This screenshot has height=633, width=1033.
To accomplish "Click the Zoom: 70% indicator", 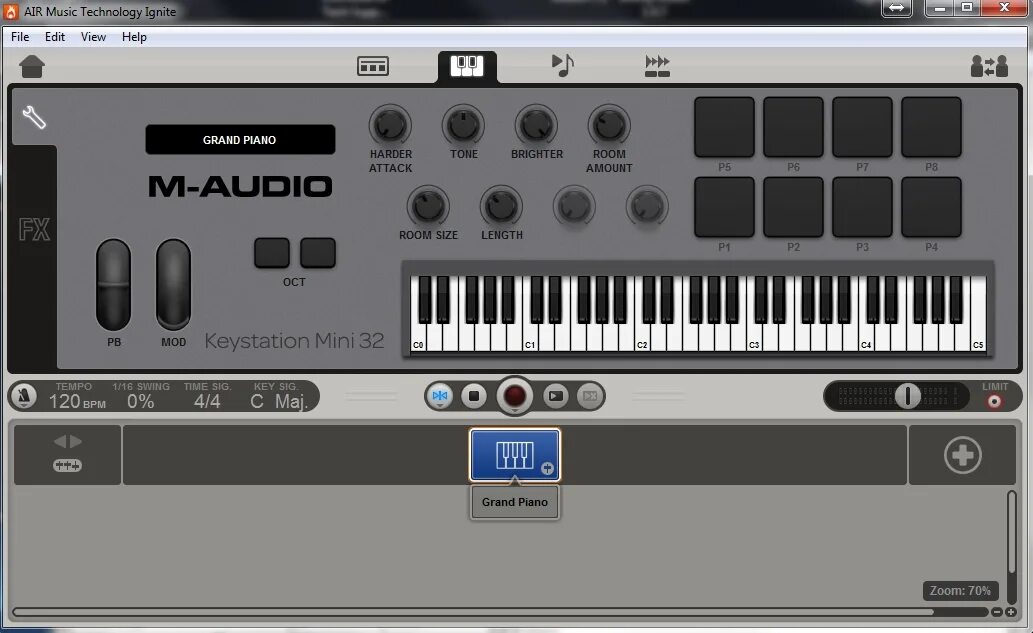I will [x=960, y=590].
